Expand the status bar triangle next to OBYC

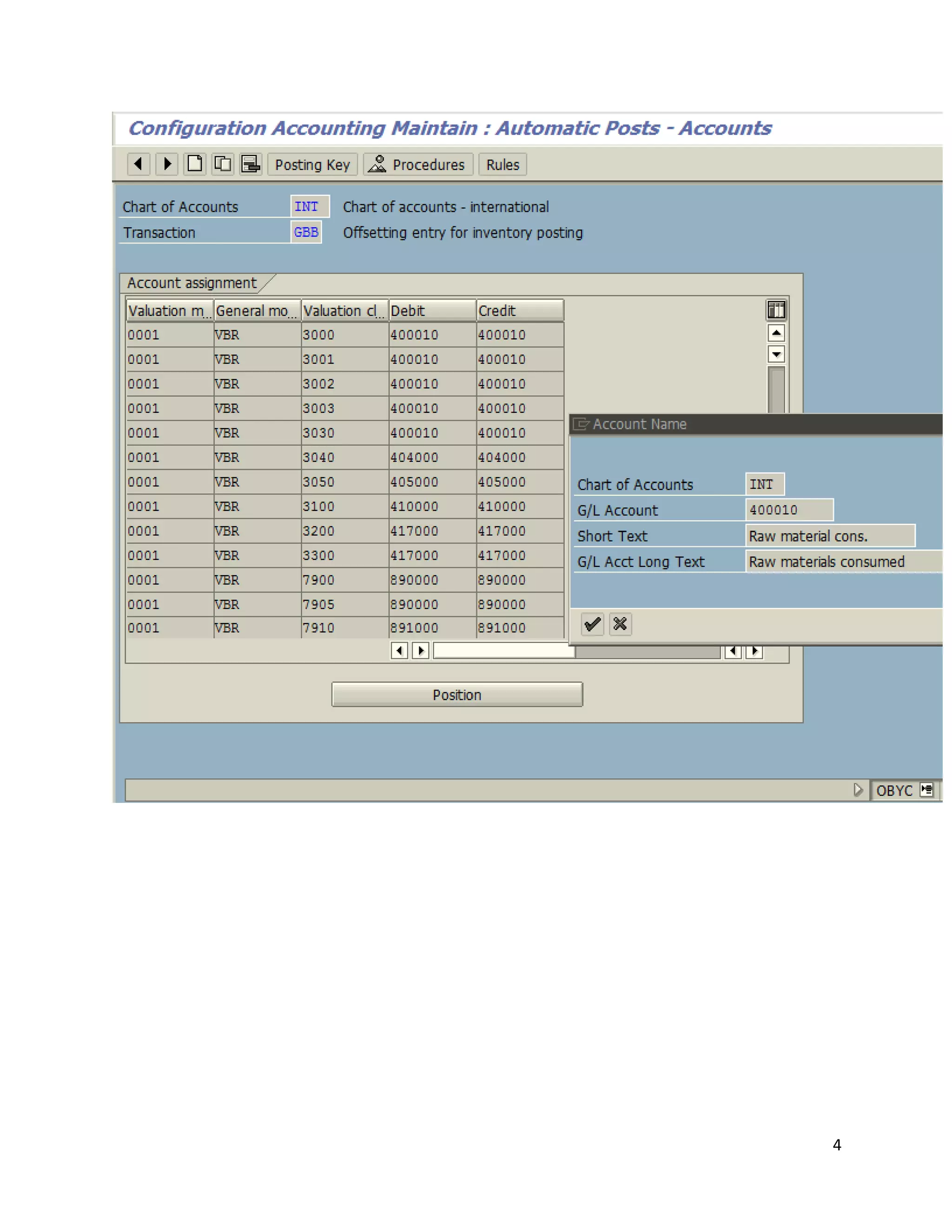click(x=858, y=790)
